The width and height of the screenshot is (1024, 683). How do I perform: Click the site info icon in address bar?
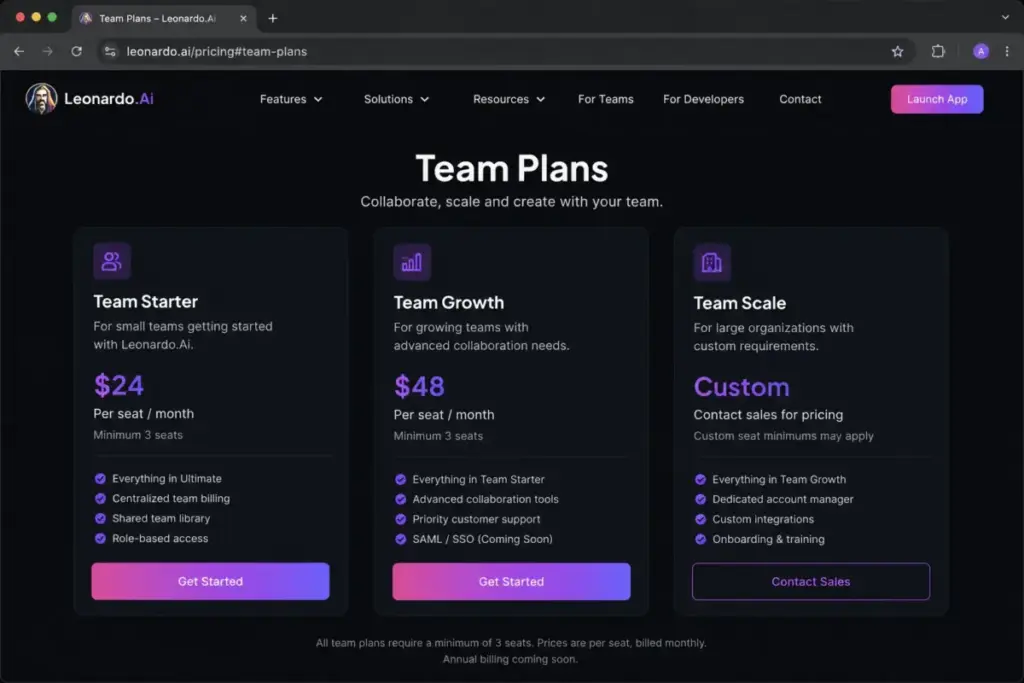(x=110, y=51)
